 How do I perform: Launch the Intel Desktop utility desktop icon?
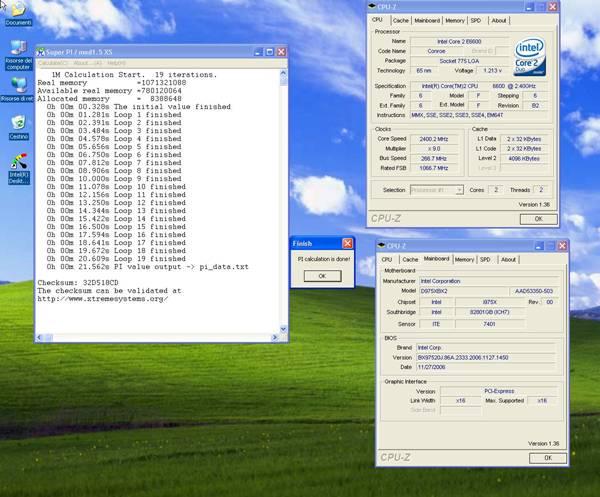pyautogui.click(x=18, y=163)
